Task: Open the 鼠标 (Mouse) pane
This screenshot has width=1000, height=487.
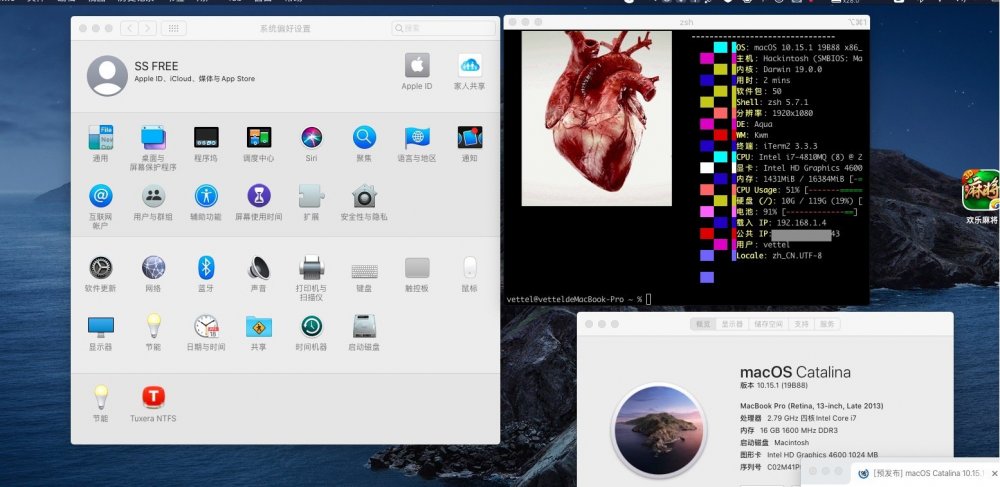Action: coord(469,268)
